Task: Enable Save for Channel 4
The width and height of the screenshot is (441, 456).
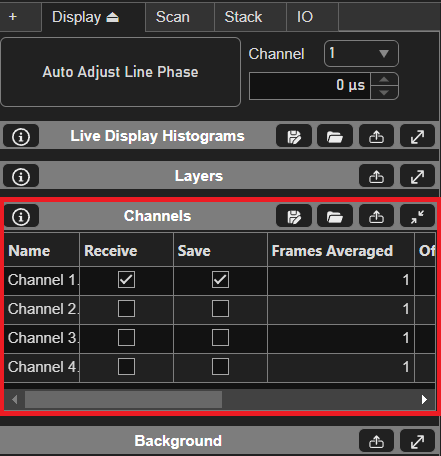Action: tap(220, 366)
